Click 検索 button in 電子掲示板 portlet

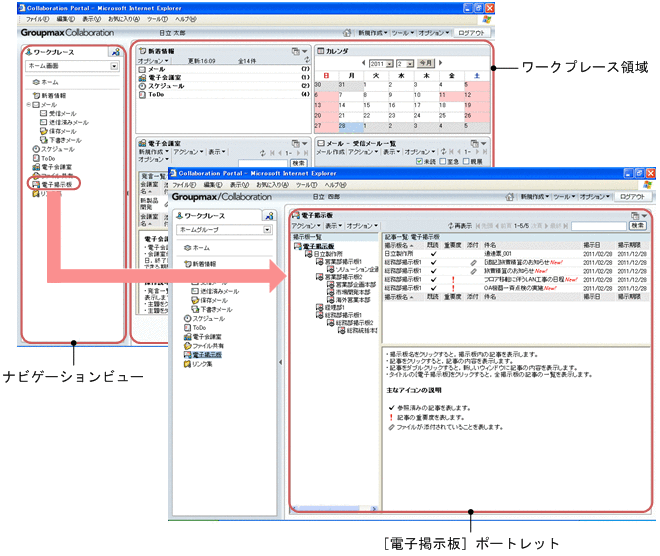[637, 226]
